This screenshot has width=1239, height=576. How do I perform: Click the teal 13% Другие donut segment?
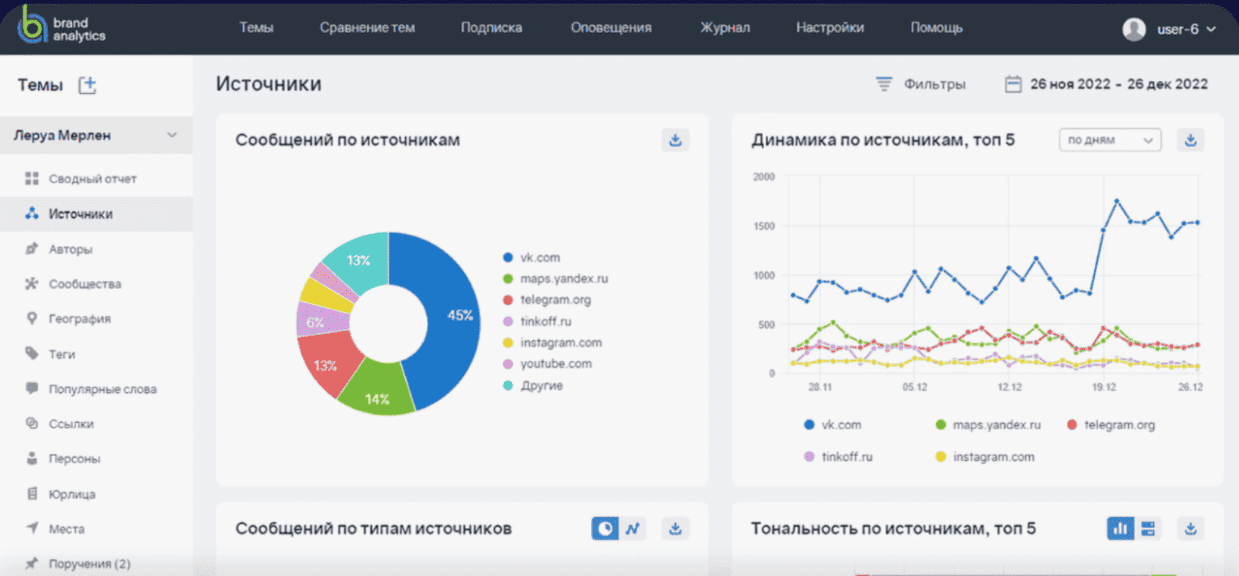[x=361, y=259]
